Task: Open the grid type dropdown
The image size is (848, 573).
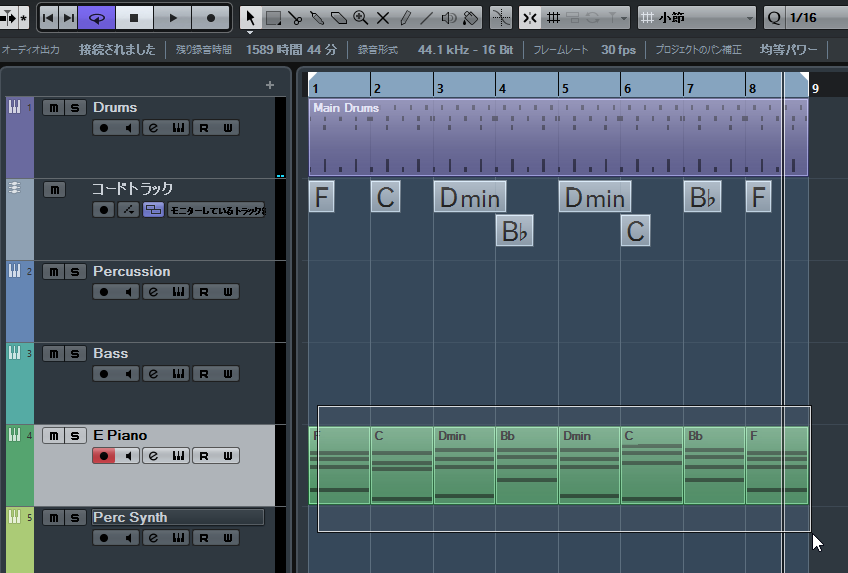Action: [x=697, y=18]
